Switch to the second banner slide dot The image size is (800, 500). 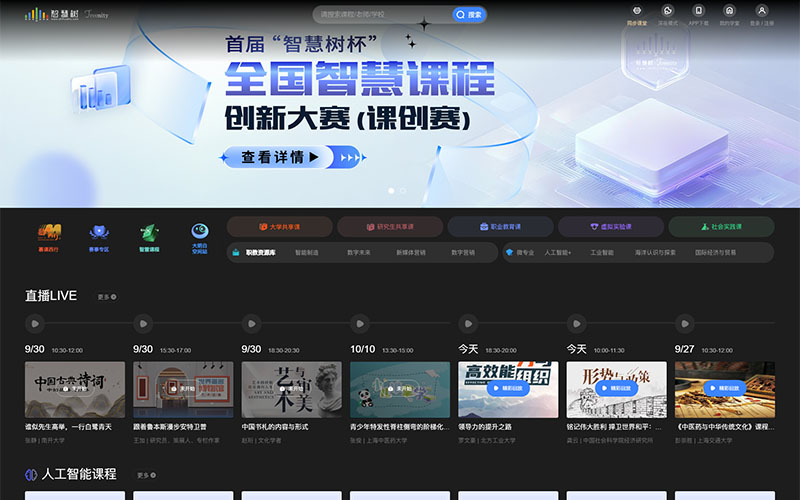click(403, 190)
